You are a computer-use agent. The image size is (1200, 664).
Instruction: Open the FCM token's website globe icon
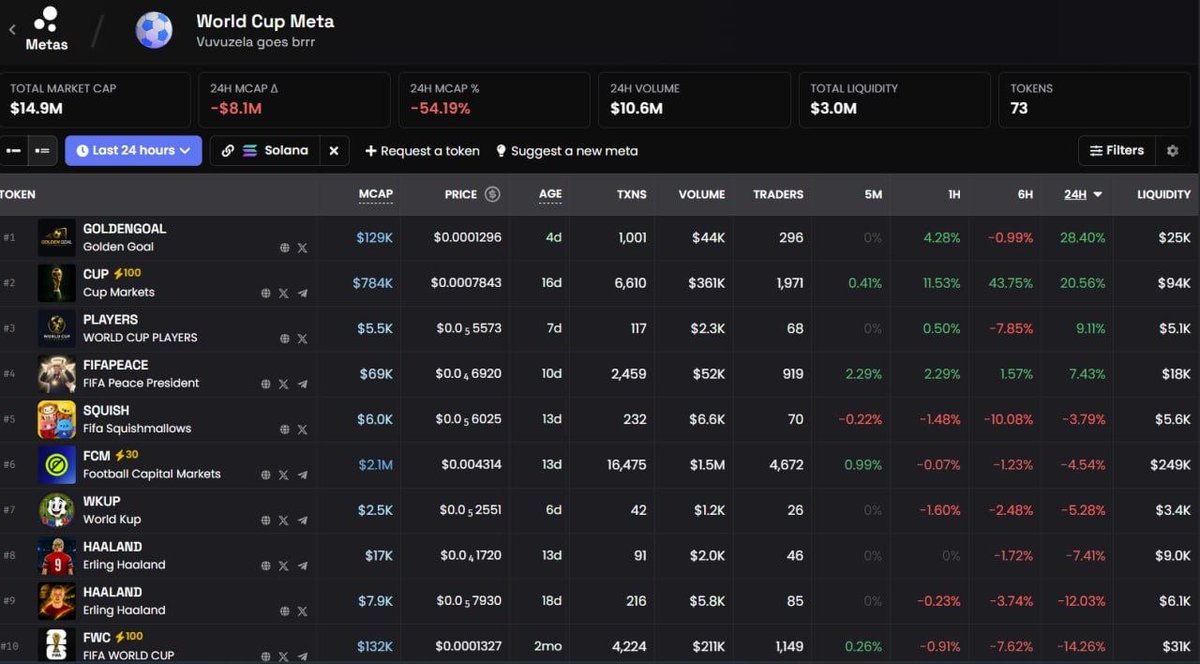[265, 475]
